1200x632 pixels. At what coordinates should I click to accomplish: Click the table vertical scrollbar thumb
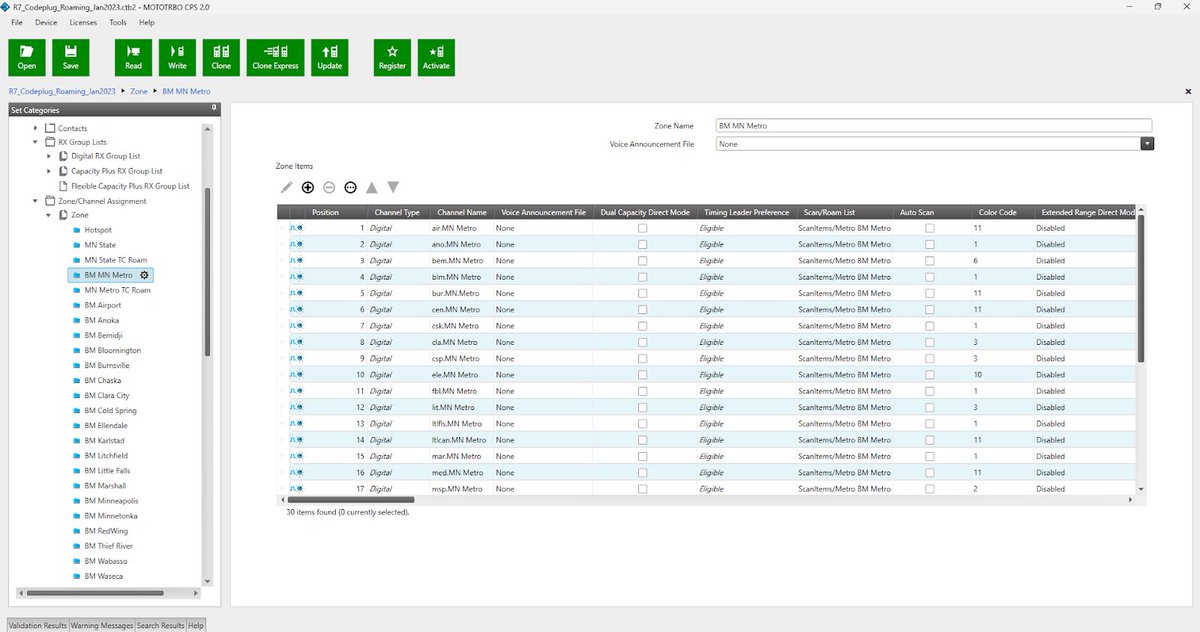click(1141, 290)
